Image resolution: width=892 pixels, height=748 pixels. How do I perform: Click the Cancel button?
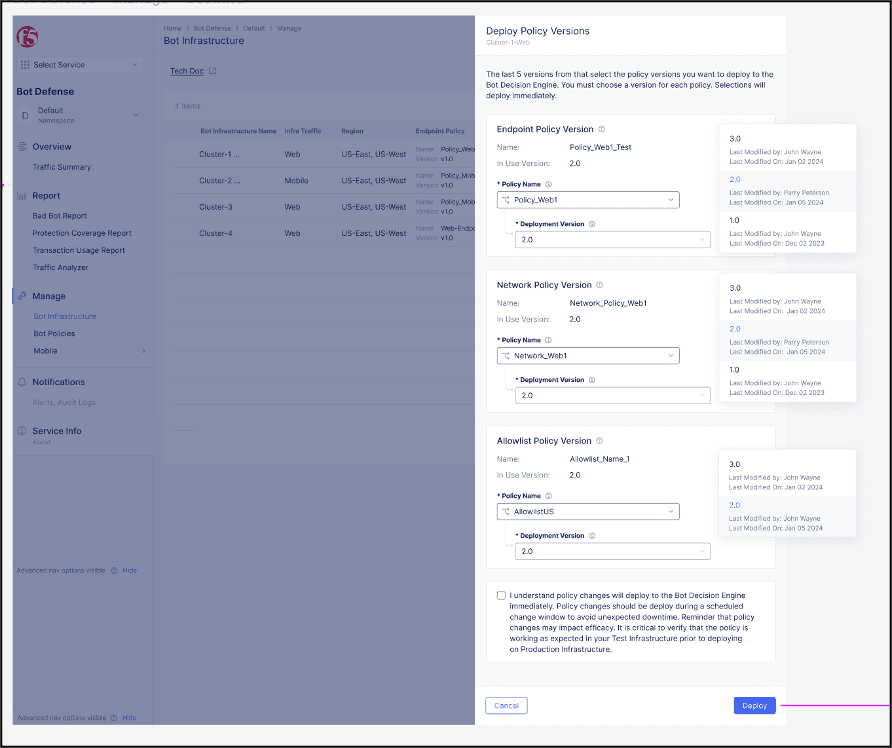tap(506, 705)
